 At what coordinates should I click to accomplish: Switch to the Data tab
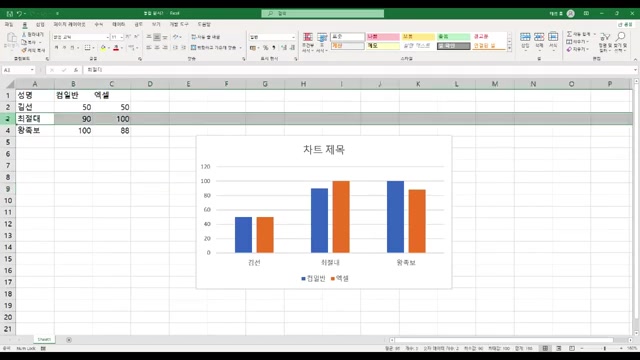[119, 24]
